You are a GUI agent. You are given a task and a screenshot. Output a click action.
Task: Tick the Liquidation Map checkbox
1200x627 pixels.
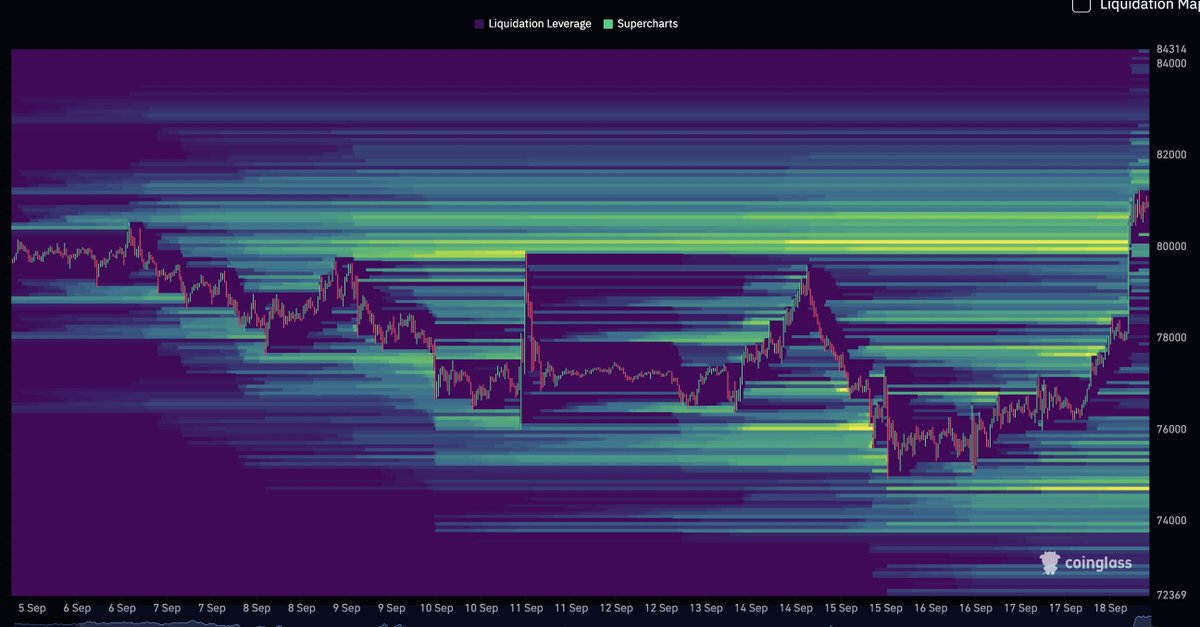click(1081, 5)
